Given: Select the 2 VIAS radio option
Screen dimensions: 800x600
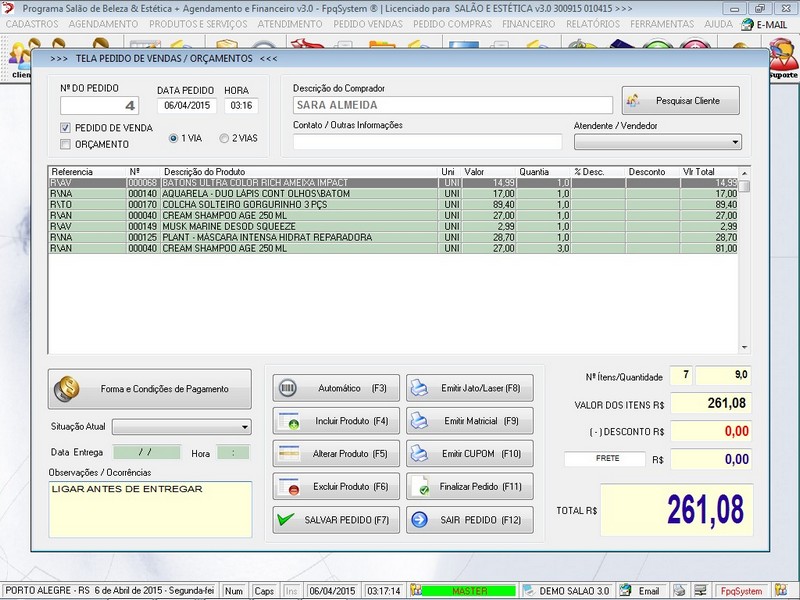Looking at the screenshot, I should (x=224, y=138).
